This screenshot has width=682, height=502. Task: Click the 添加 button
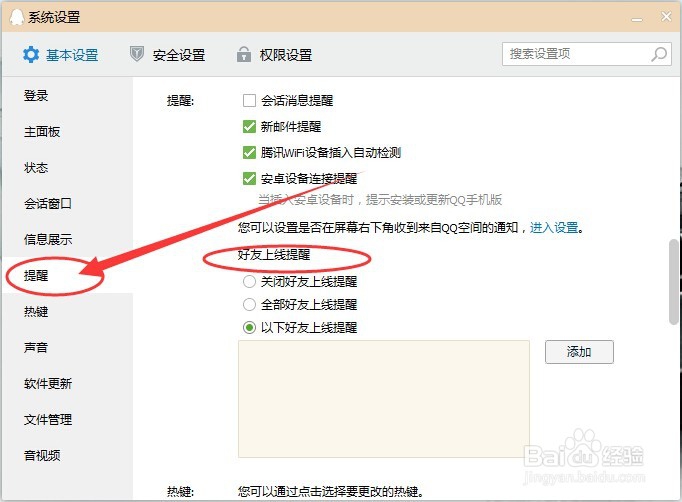[579, 352]
